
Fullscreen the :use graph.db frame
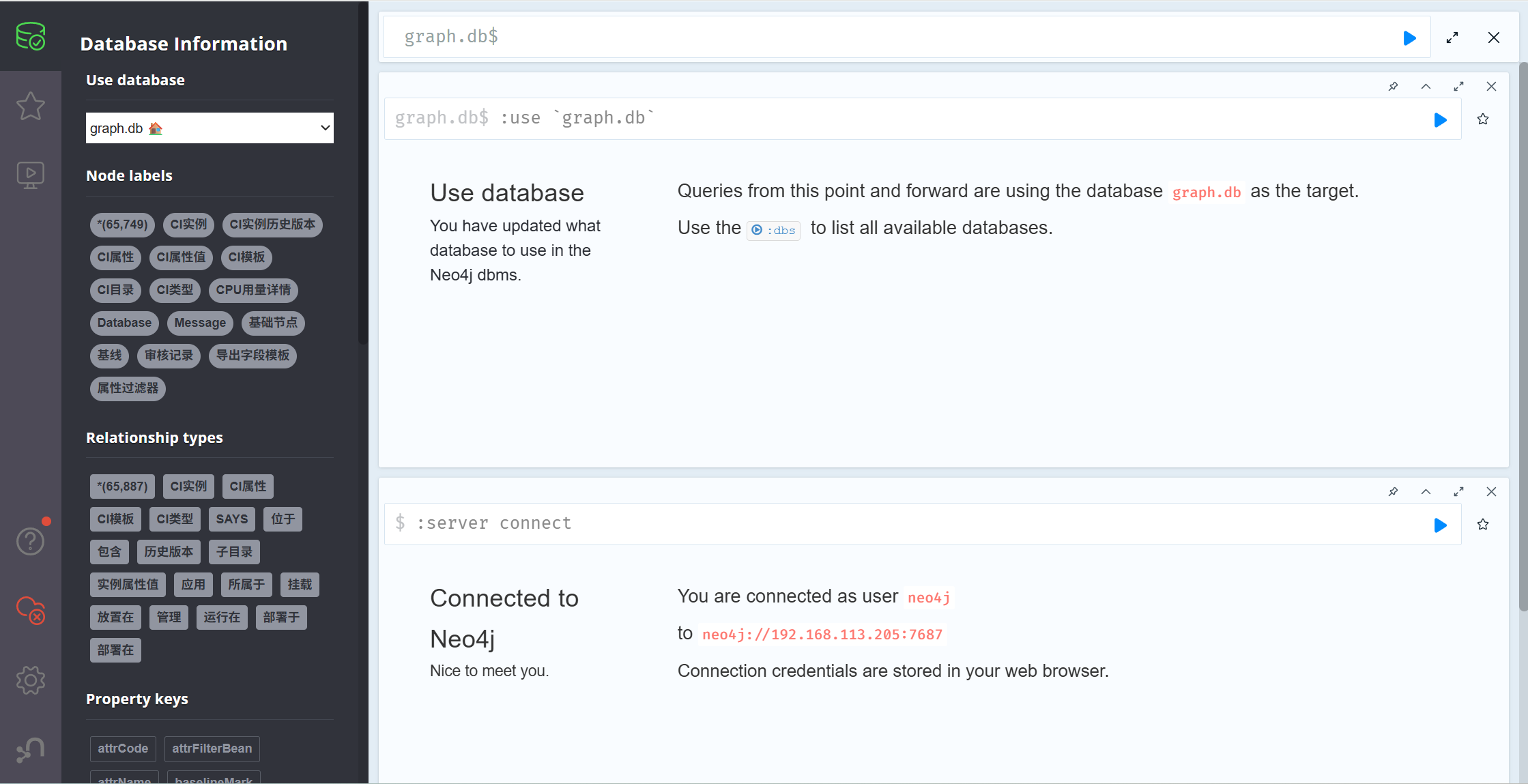coord(1459,86)
